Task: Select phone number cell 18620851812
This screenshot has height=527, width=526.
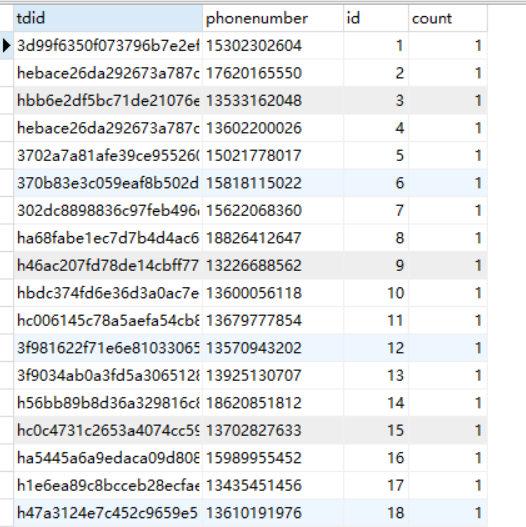Action: (273, 403)
